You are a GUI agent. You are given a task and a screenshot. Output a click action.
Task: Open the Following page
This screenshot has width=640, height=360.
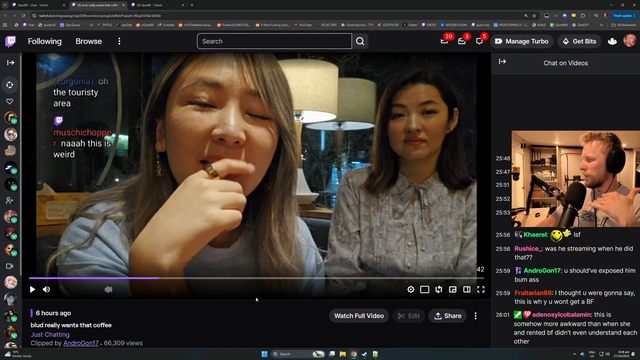pyautogui.click(x=44, y=41)
